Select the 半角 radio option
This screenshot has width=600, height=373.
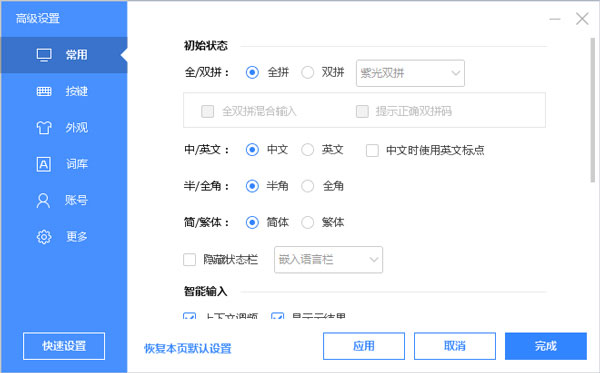tap(252, 186)
